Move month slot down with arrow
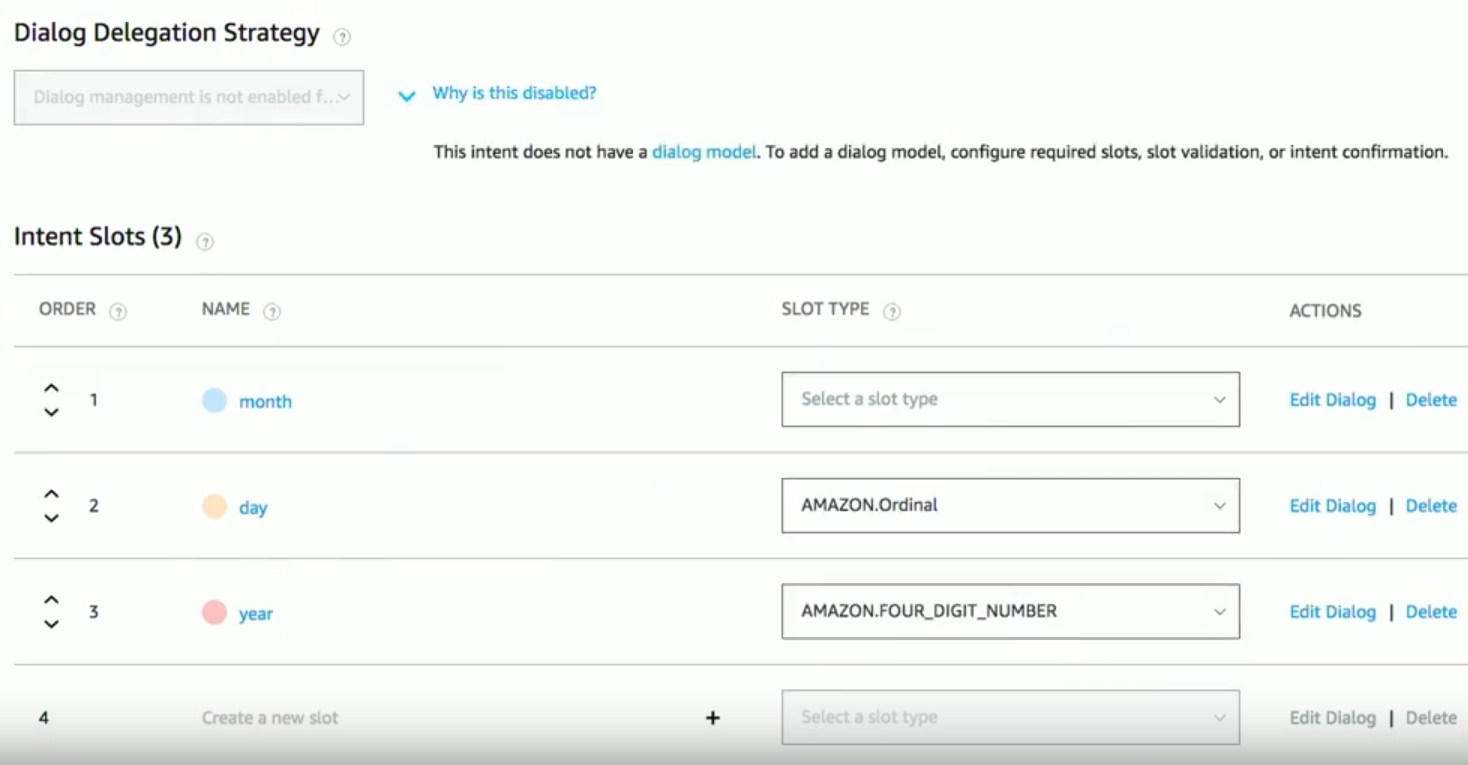 [52, 413]
